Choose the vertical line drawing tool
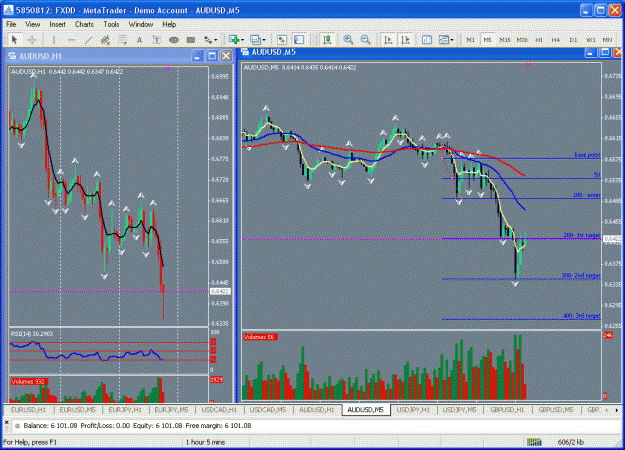 click(54, 40)
